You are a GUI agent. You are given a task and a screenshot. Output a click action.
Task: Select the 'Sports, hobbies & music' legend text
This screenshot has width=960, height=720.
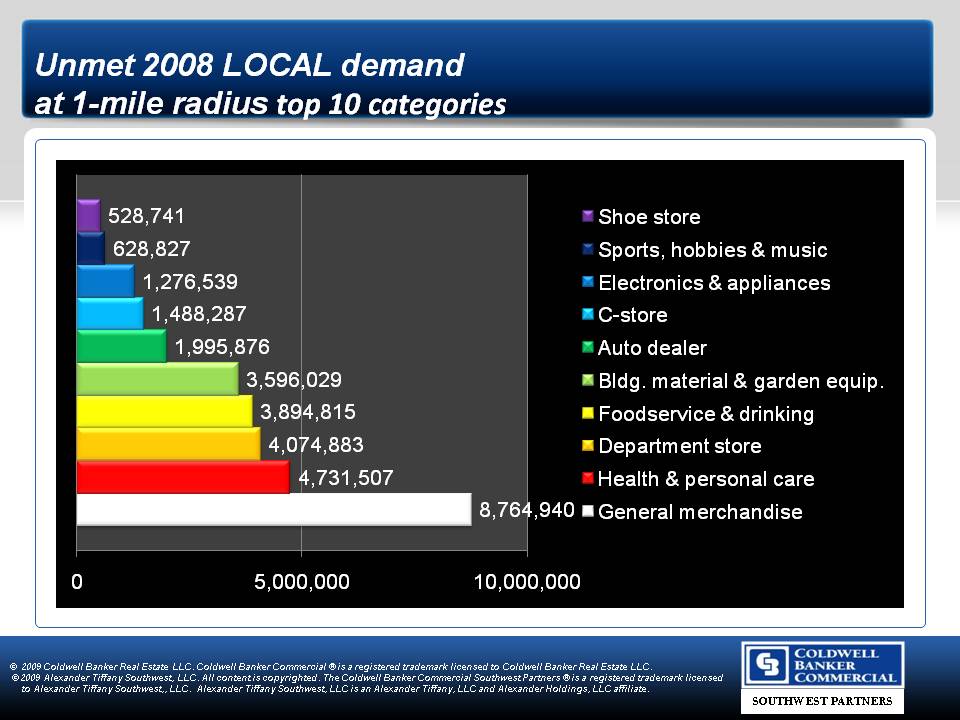(x=712, y=250)
